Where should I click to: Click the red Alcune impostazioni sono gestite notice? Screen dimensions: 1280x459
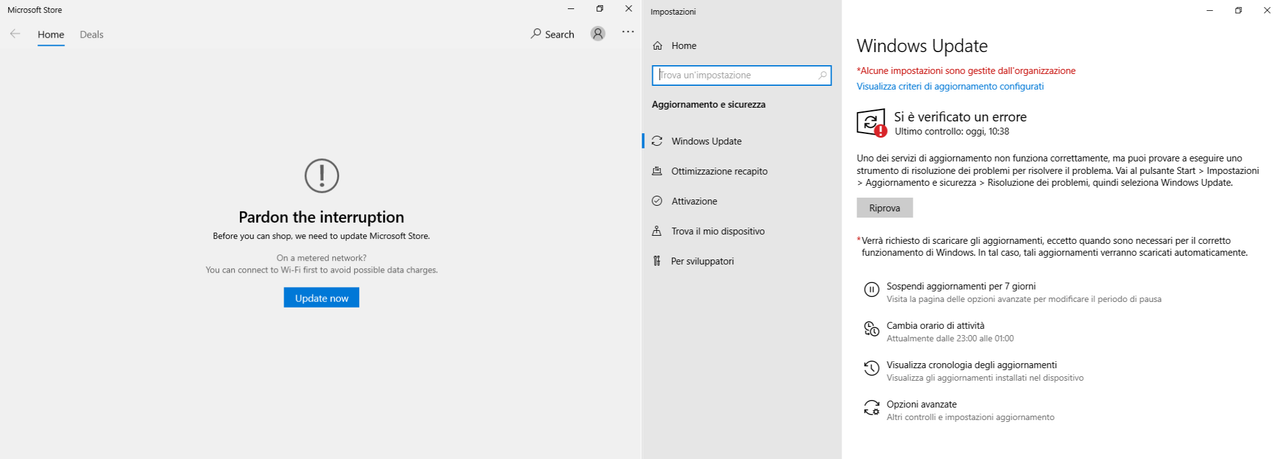pos(966,71)
